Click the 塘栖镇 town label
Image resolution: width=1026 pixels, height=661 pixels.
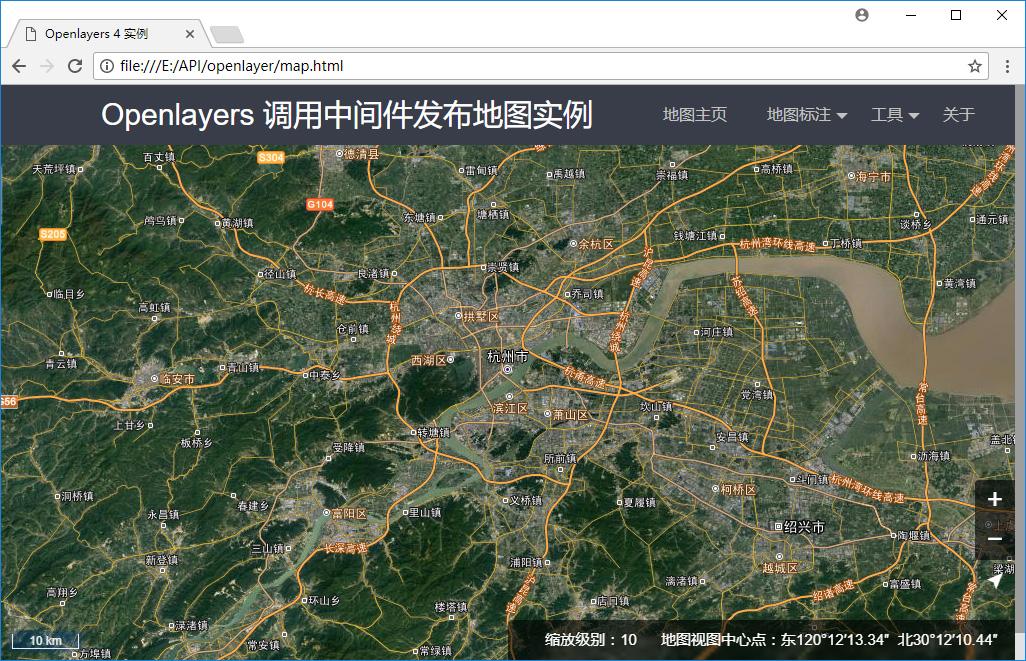click(x=493, y=215)
